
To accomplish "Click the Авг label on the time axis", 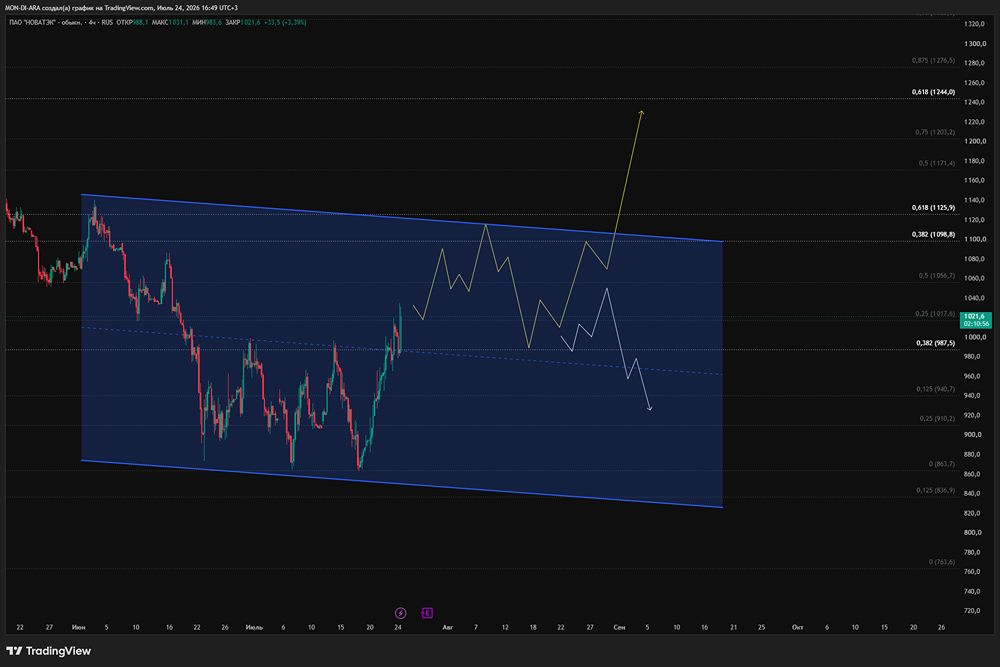I will pyautogui.click(x=448, y=627).
